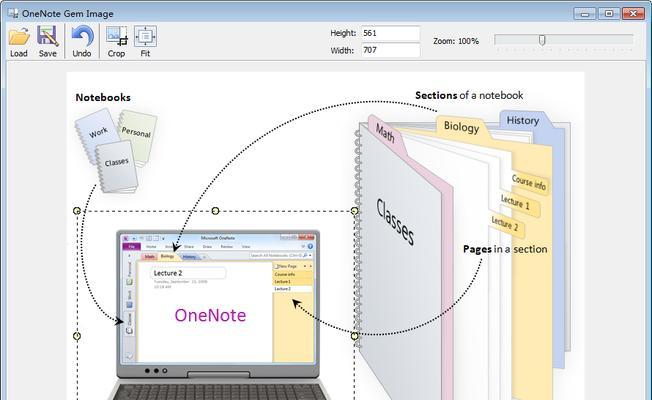
Task: Fit the image to window
Action: tap(145, 36)
